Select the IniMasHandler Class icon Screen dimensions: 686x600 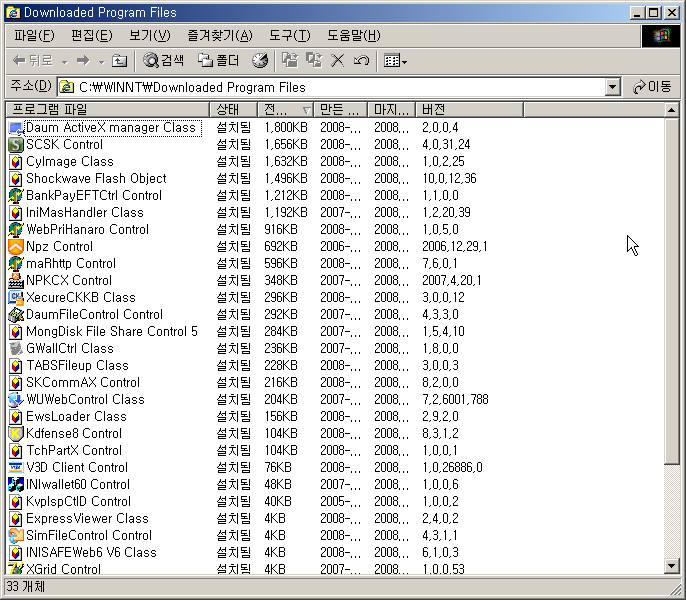click(16, 213)
